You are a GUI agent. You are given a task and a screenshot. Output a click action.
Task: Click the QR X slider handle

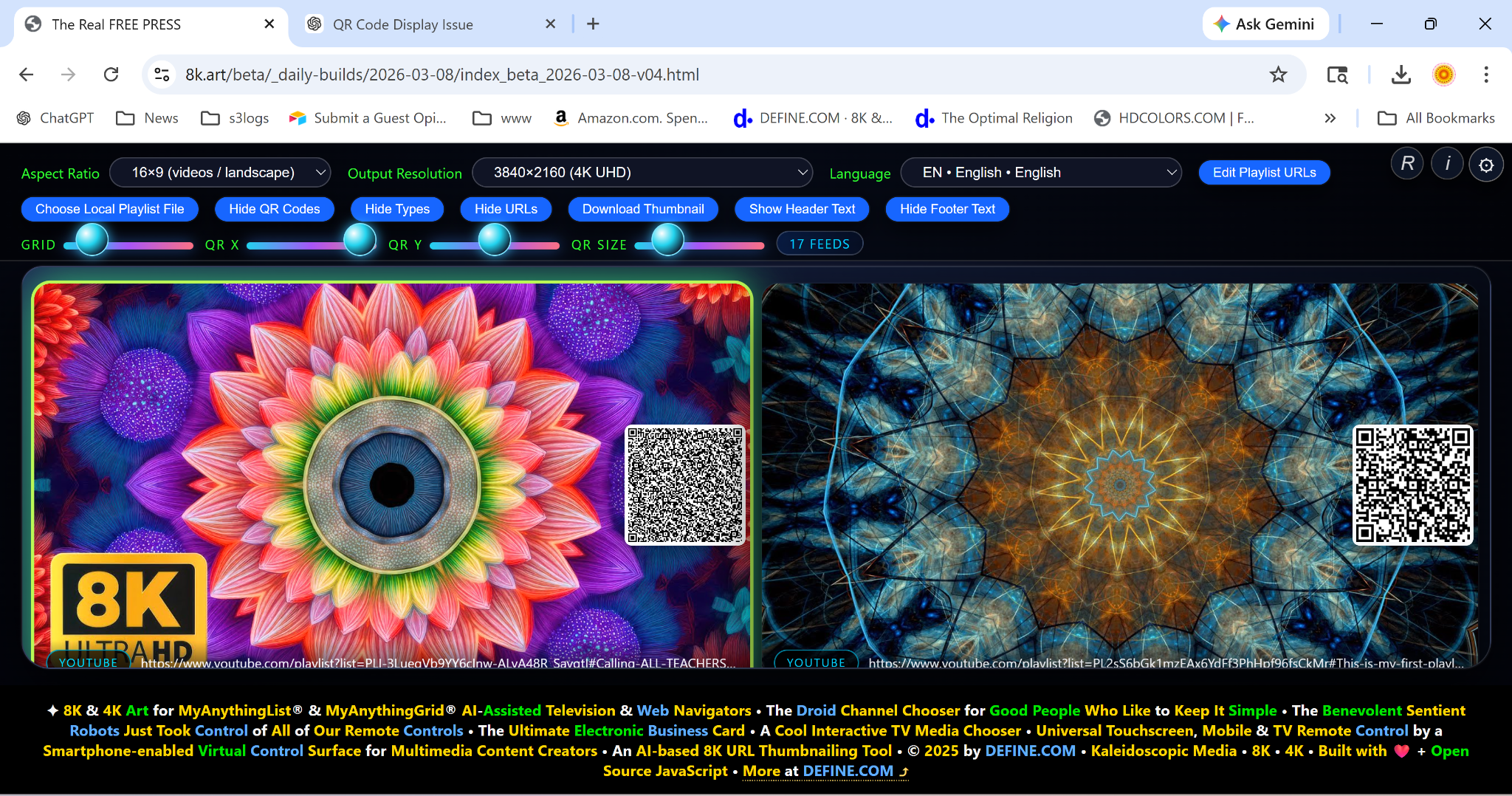(360, 239)
